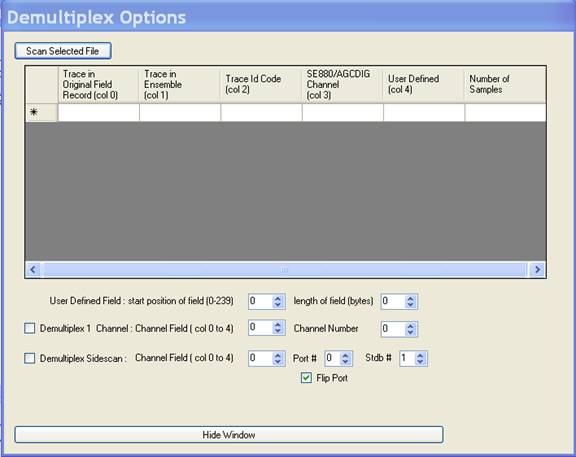Click the grid's scroll right arrow
576x457 pixels.
(537, 270)
